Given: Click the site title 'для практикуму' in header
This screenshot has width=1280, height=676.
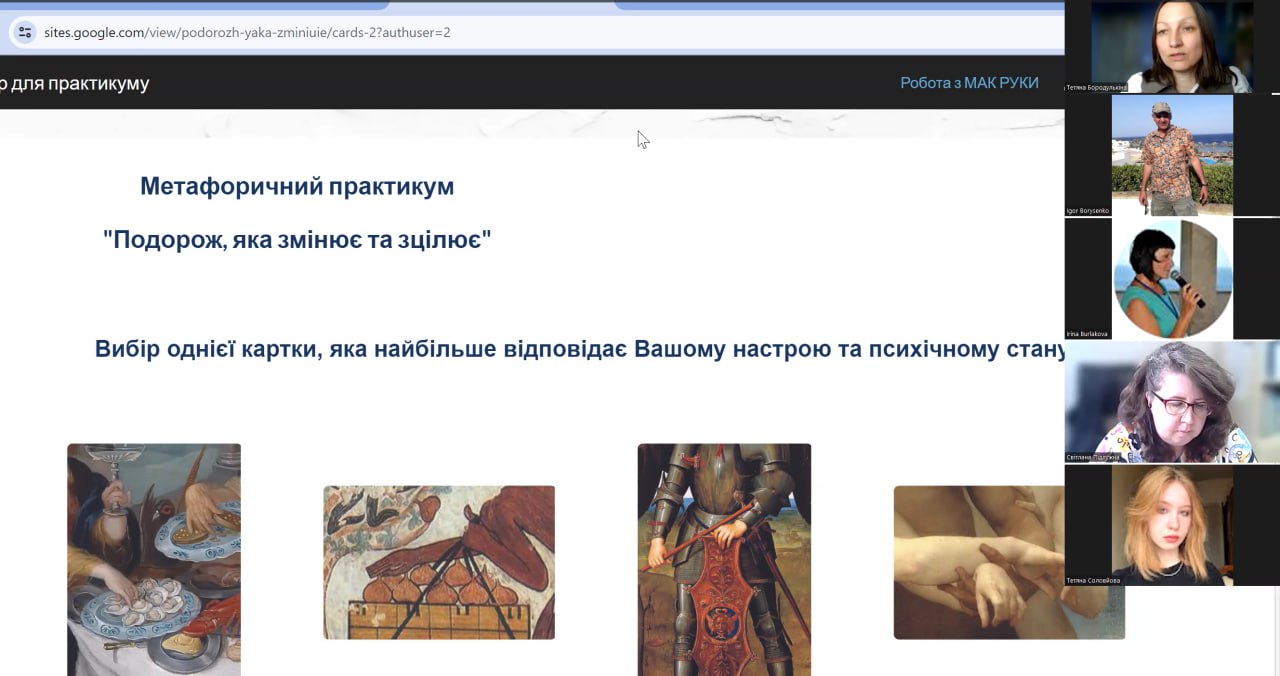Looking at the screenshot, I should point(75,83).
